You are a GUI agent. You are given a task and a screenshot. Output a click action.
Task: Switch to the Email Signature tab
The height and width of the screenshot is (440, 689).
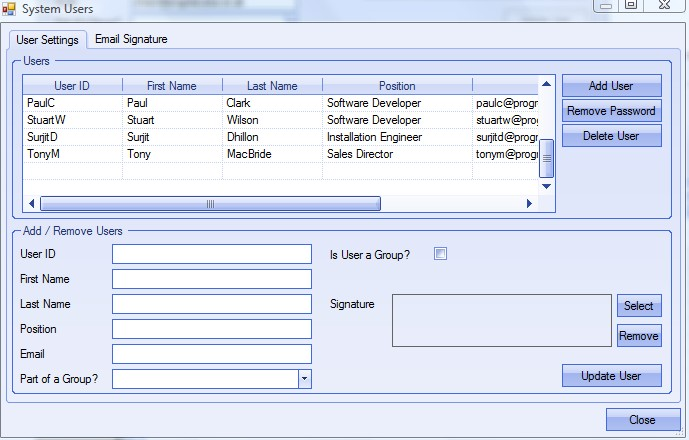[131, 39]
